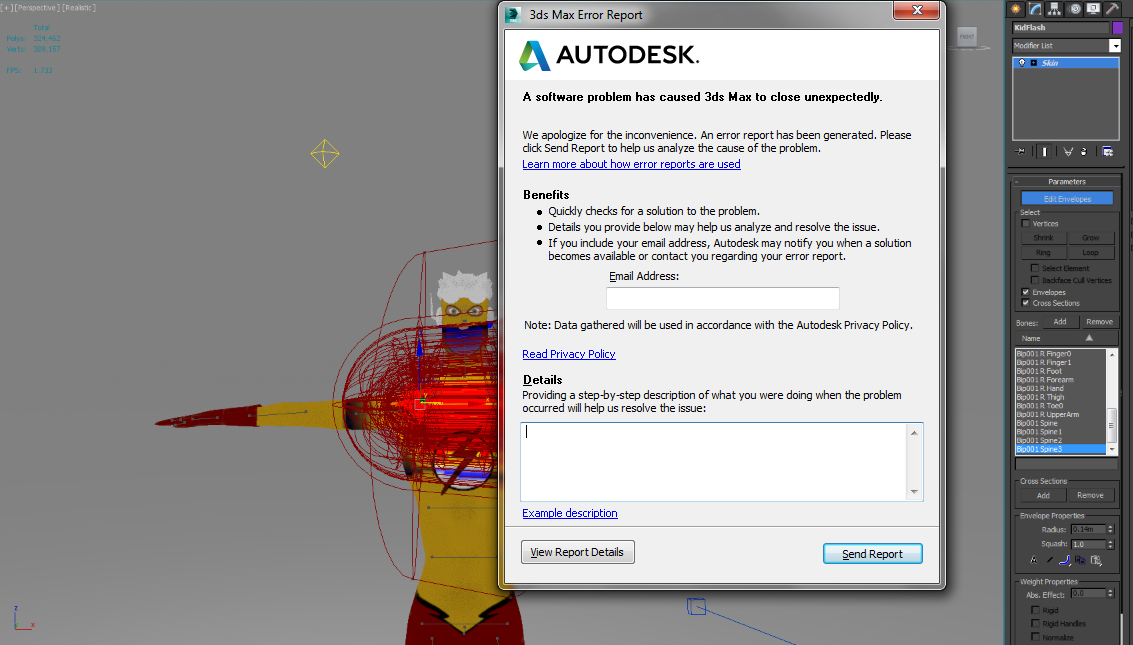The width and height of the screenshot is (1133, 645).
Task: Toggle Absolute envelope 'A' icon
Action: [1034, 560]
